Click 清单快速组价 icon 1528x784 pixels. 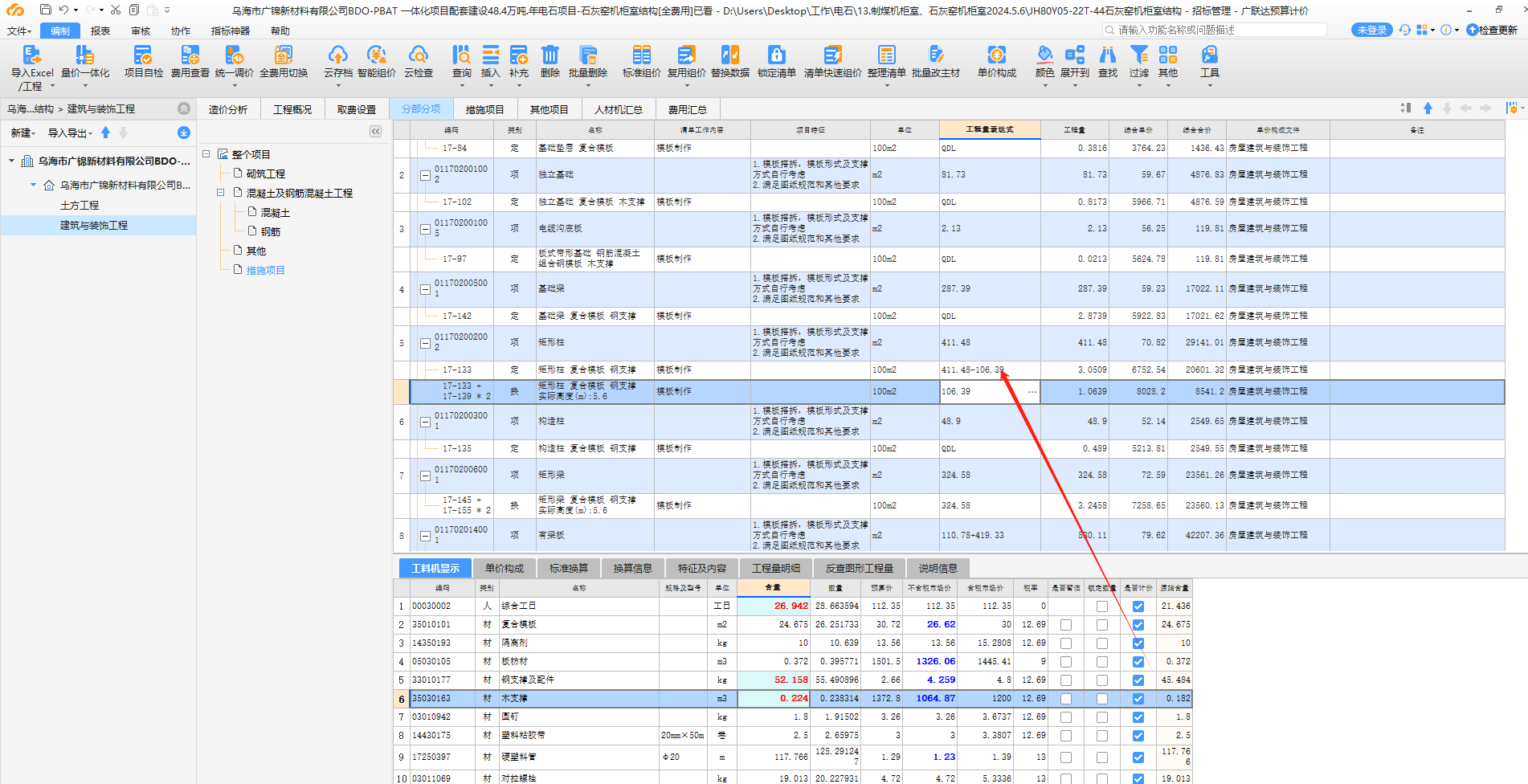point(833,55)
